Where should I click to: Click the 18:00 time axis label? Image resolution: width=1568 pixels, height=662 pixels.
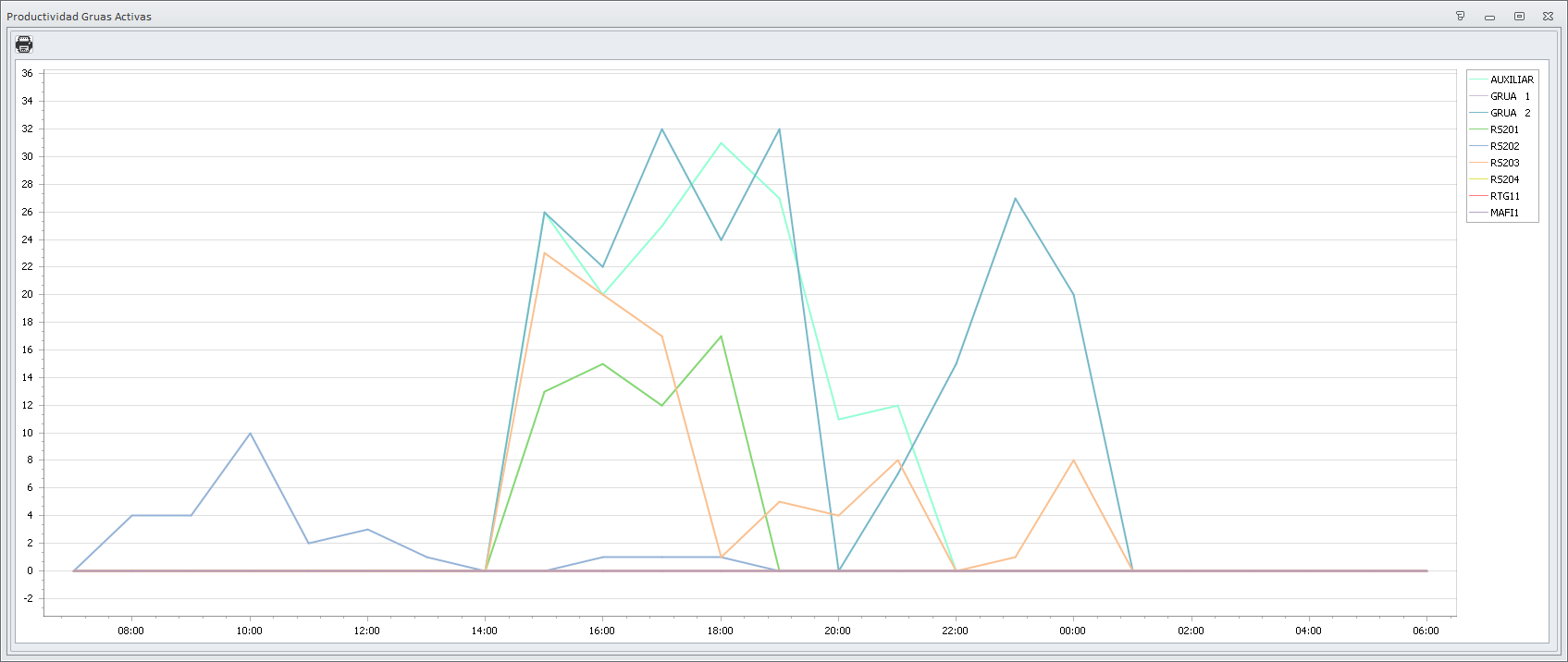(720, 631)
